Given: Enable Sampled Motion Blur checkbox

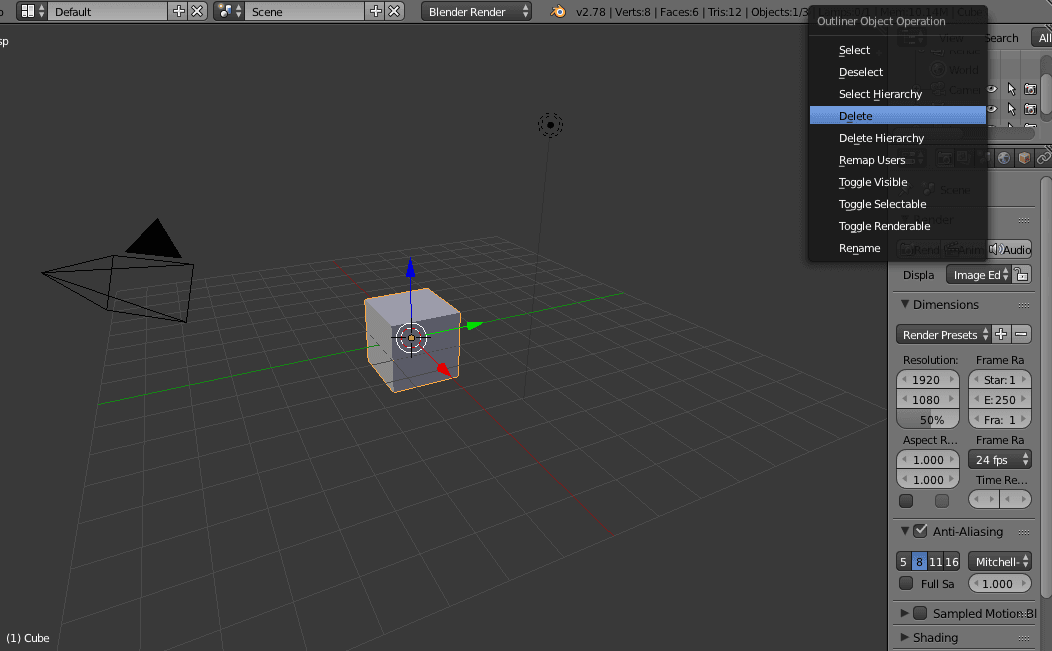Looking at the screenshot, I should point(920,613).
